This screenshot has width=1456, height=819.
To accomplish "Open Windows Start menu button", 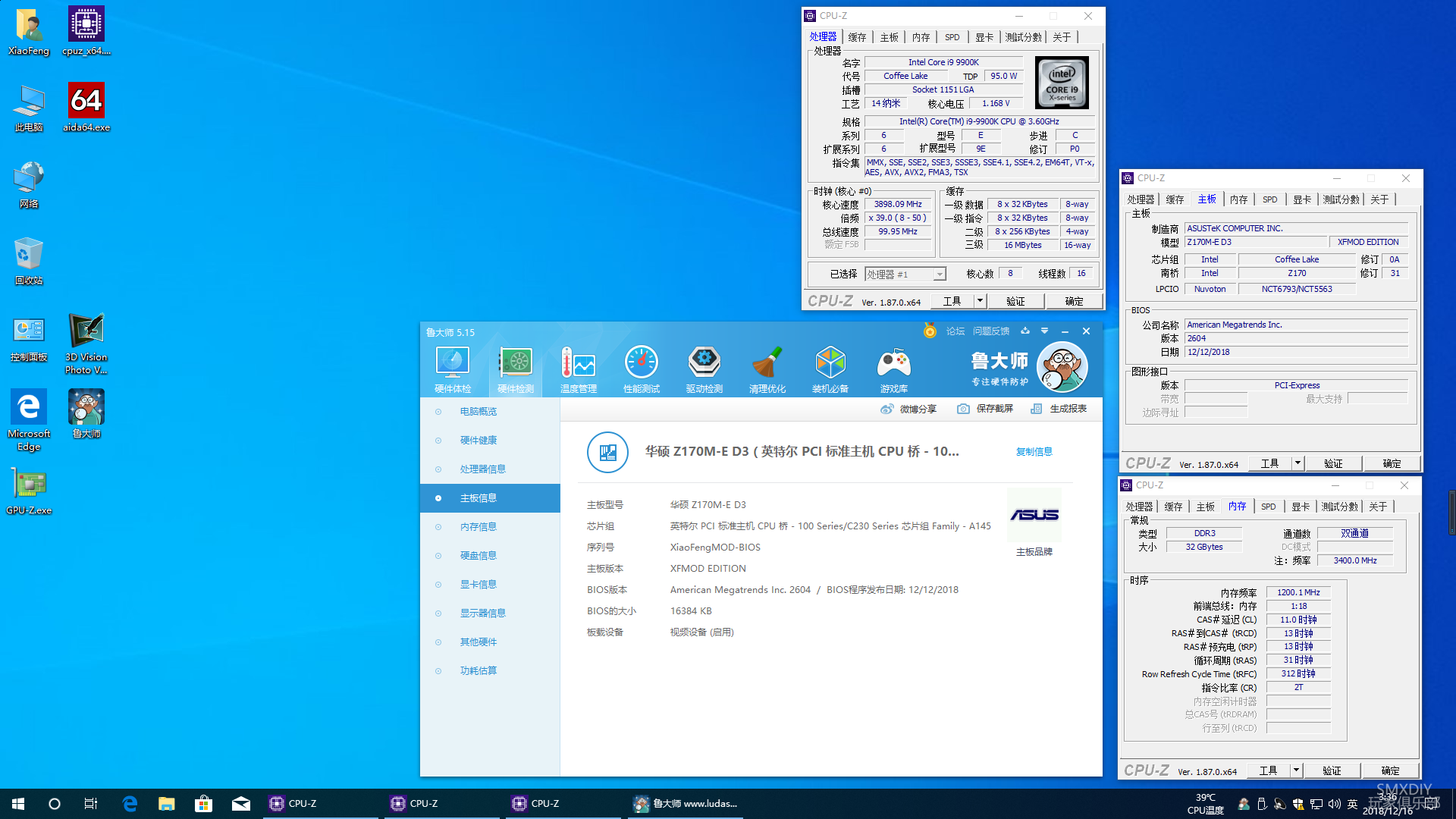I will (18, 804).
